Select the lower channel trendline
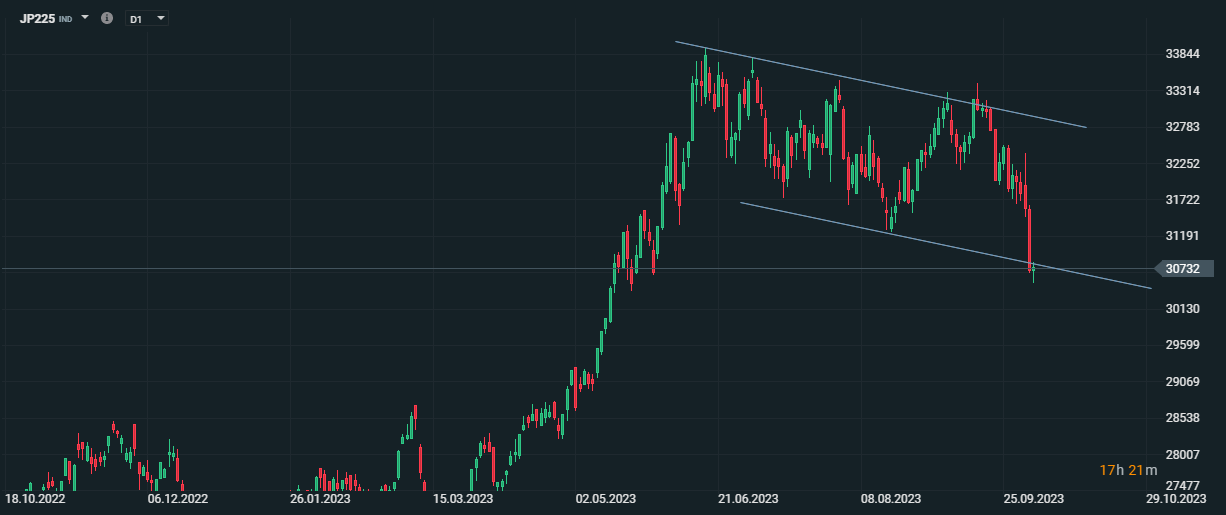1226x515 pixels. click(945, 245)
